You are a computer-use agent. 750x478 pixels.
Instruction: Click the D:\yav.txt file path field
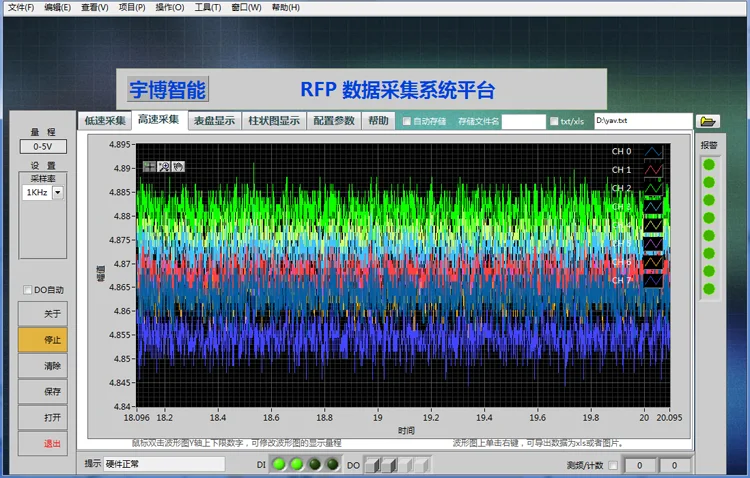[x=643, y=121]
